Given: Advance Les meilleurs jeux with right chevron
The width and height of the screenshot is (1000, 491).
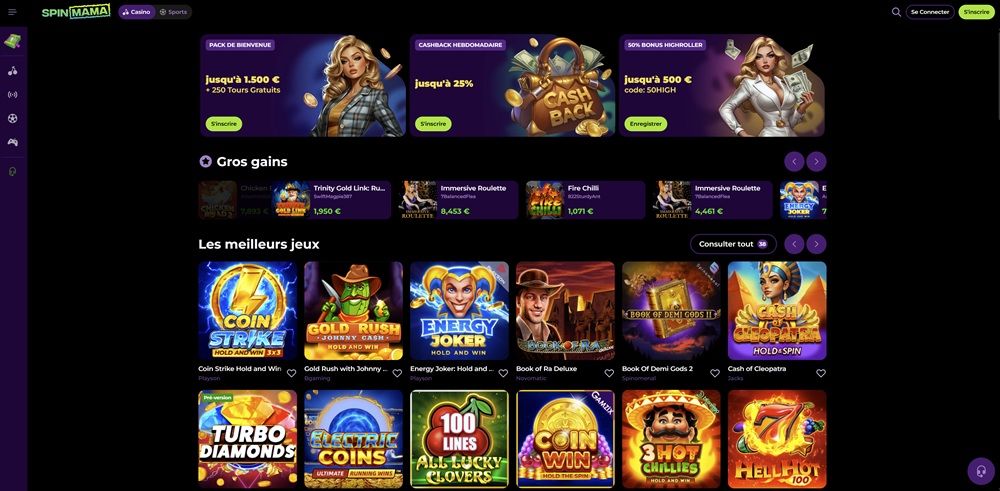Looking at the screenshot, I should [x=816, y=244].
